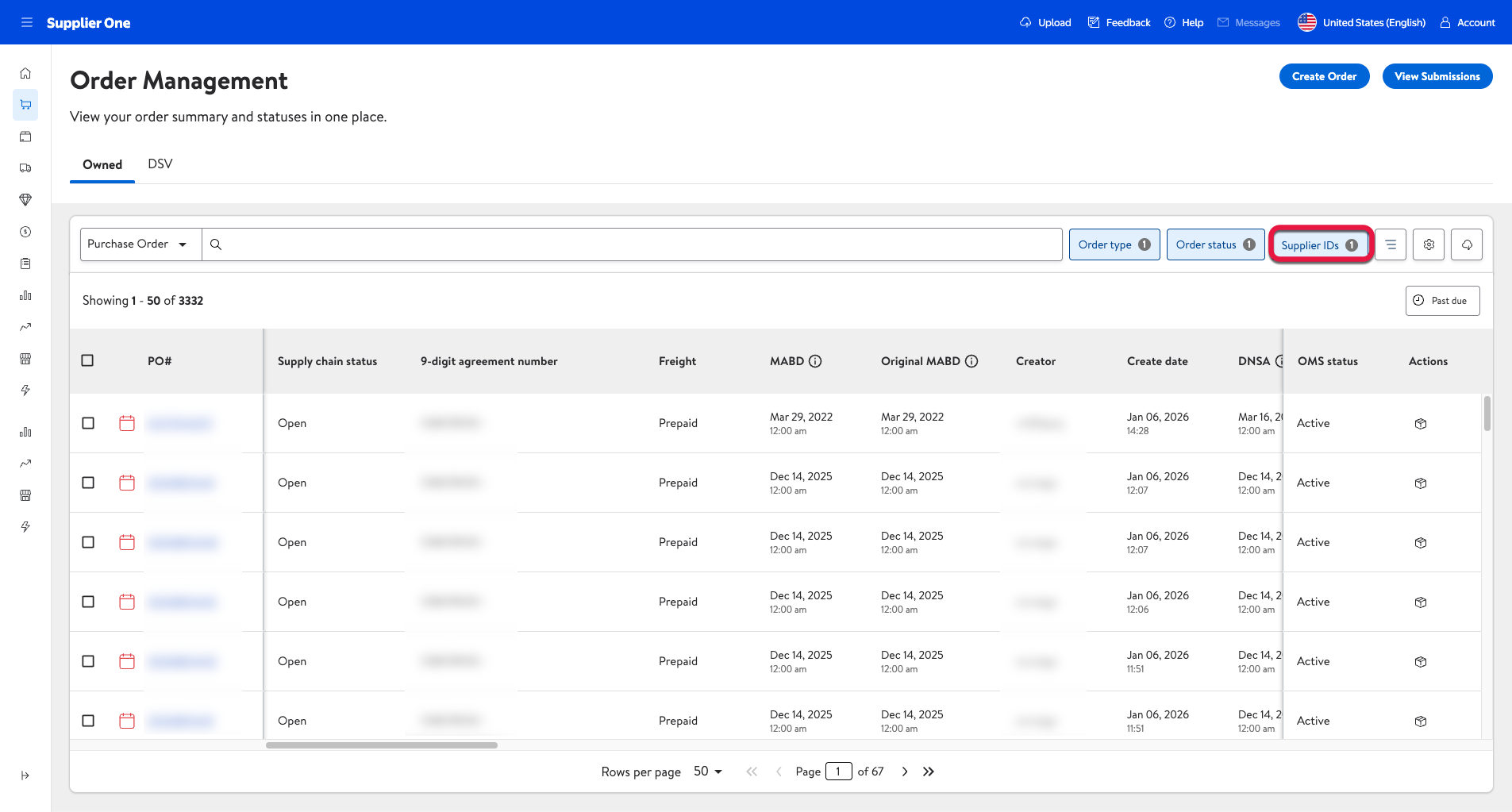Click the MABD info icon
The image size is (1512, 812).
pyautogui.click(x=815, y=361)
